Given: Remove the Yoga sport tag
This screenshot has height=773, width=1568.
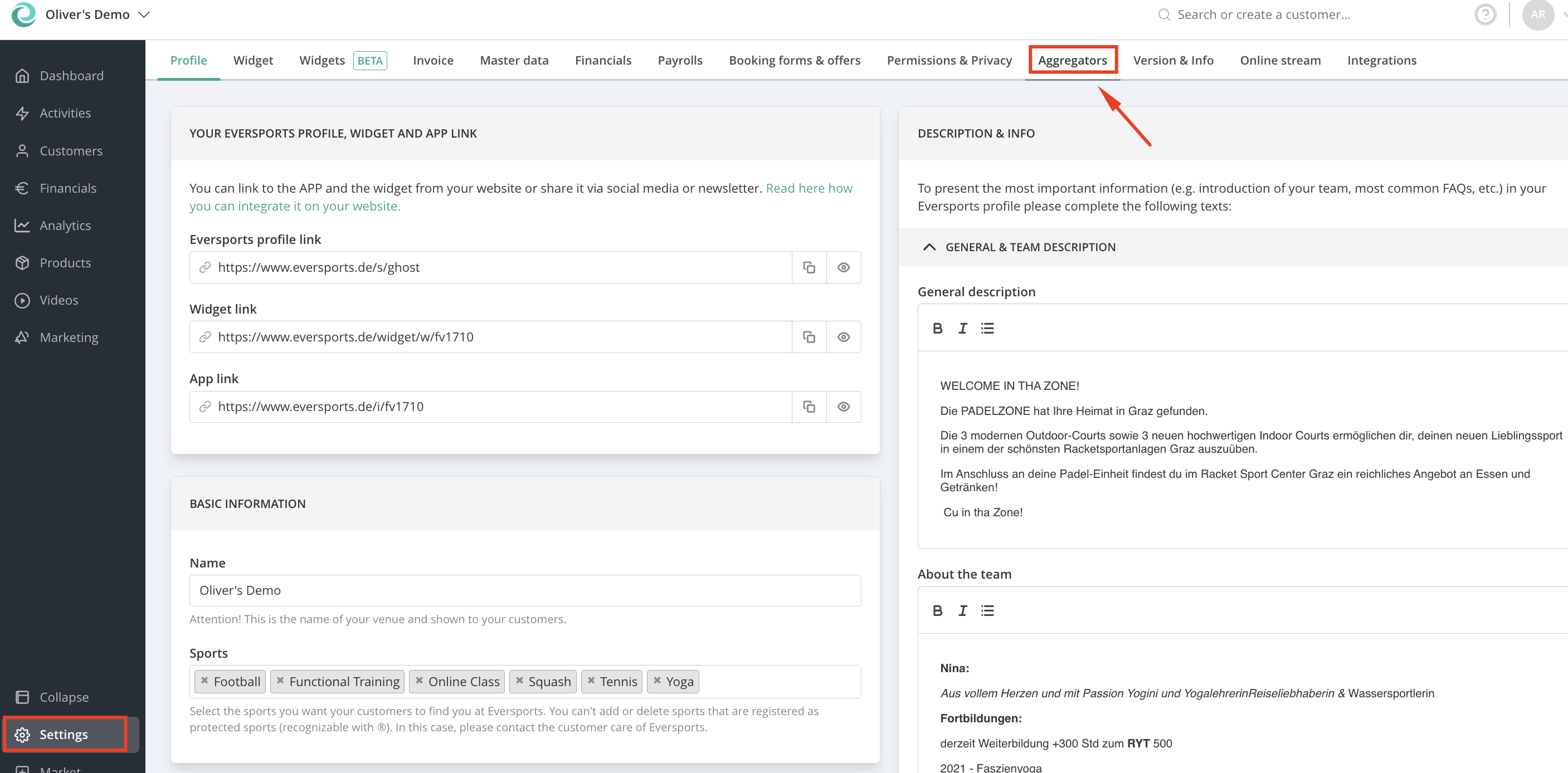Looking at the screenshot, I should (657, 681).
